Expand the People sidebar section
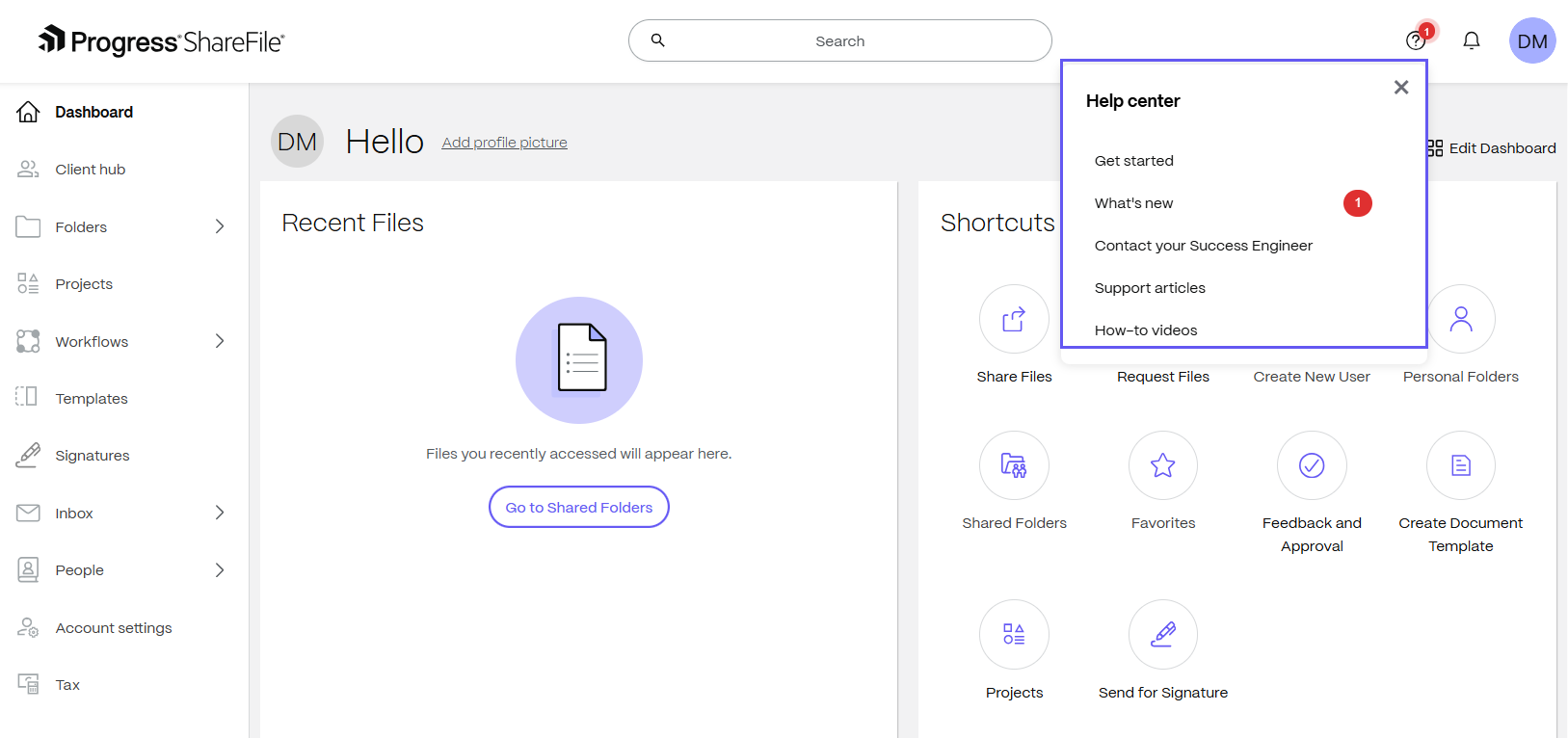 pos(220,570)
